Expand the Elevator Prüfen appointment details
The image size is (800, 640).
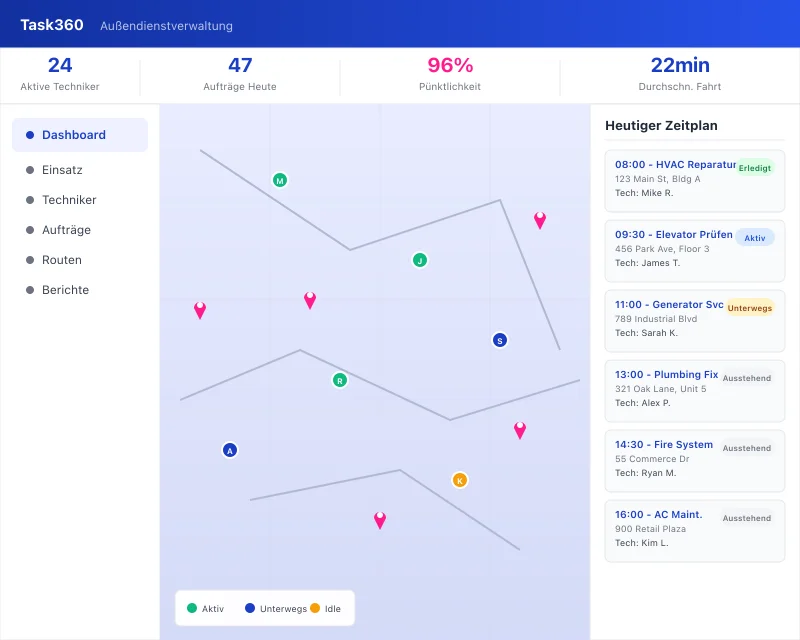[694, 250]
